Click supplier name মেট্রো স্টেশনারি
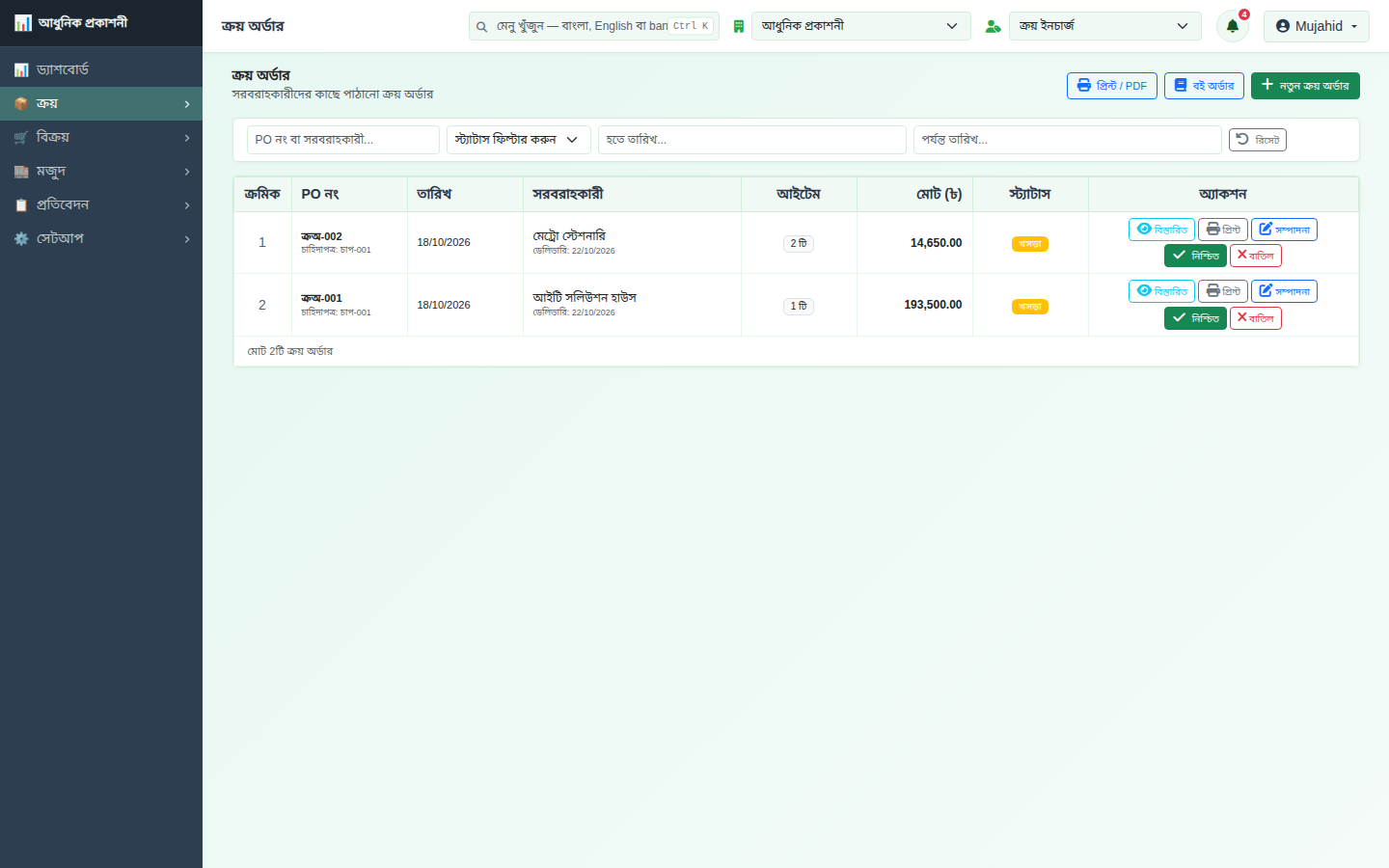This screenshot has height=868, width=1389. [x=569, y=236]
